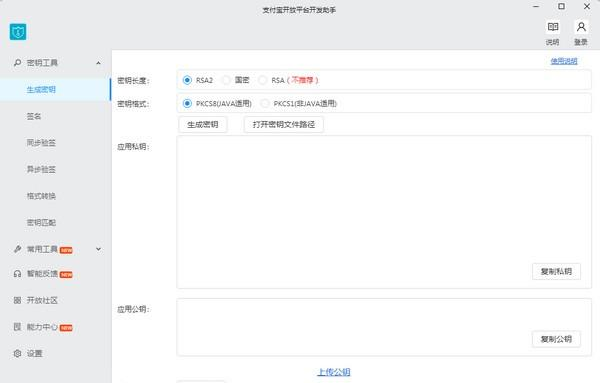Click the 常用工具 wrench icon
Image resolution: width=600 pixels, height=383 pixels.
(x=17, y=249)
